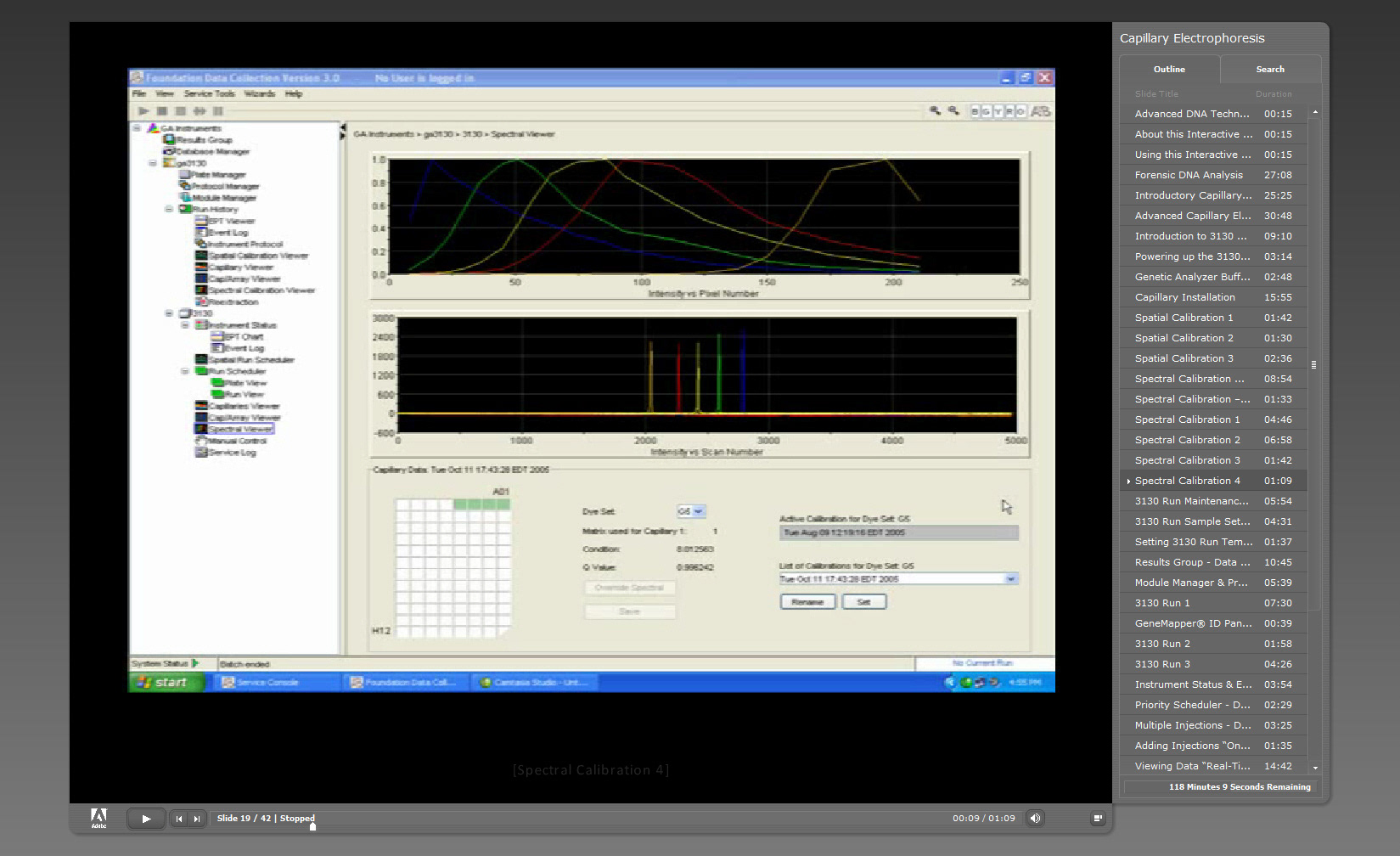
Task: Play the Spectral Calibration 4 slide
Action: [x=146, y=819]
